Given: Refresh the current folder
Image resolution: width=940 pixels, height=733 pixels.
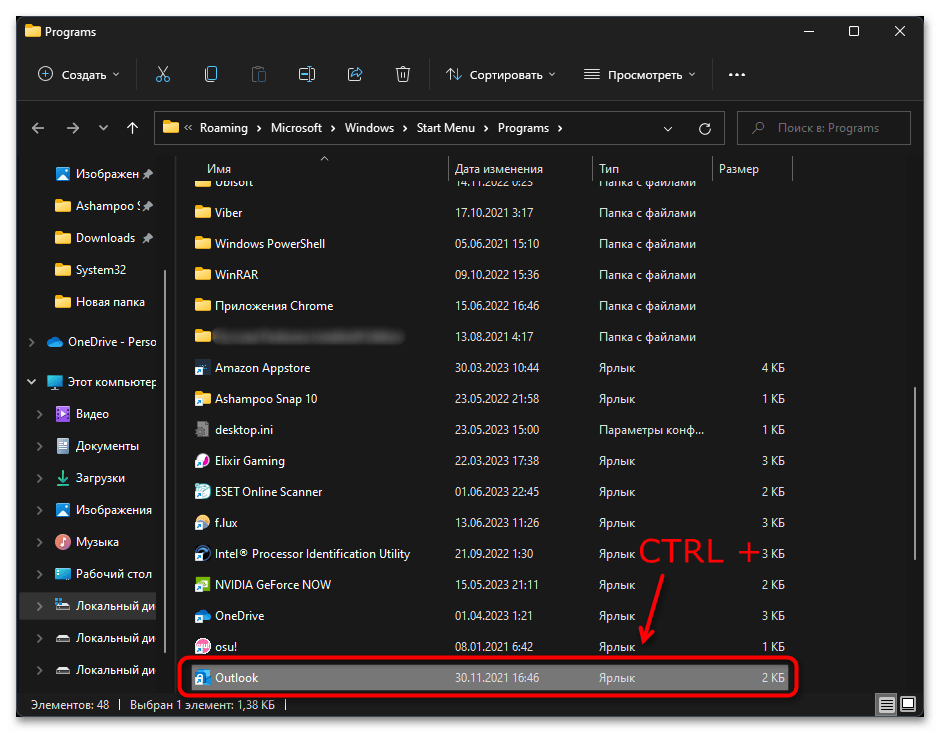Looking at the screenshot, I should pyautogui.click(x=705, y=128).
